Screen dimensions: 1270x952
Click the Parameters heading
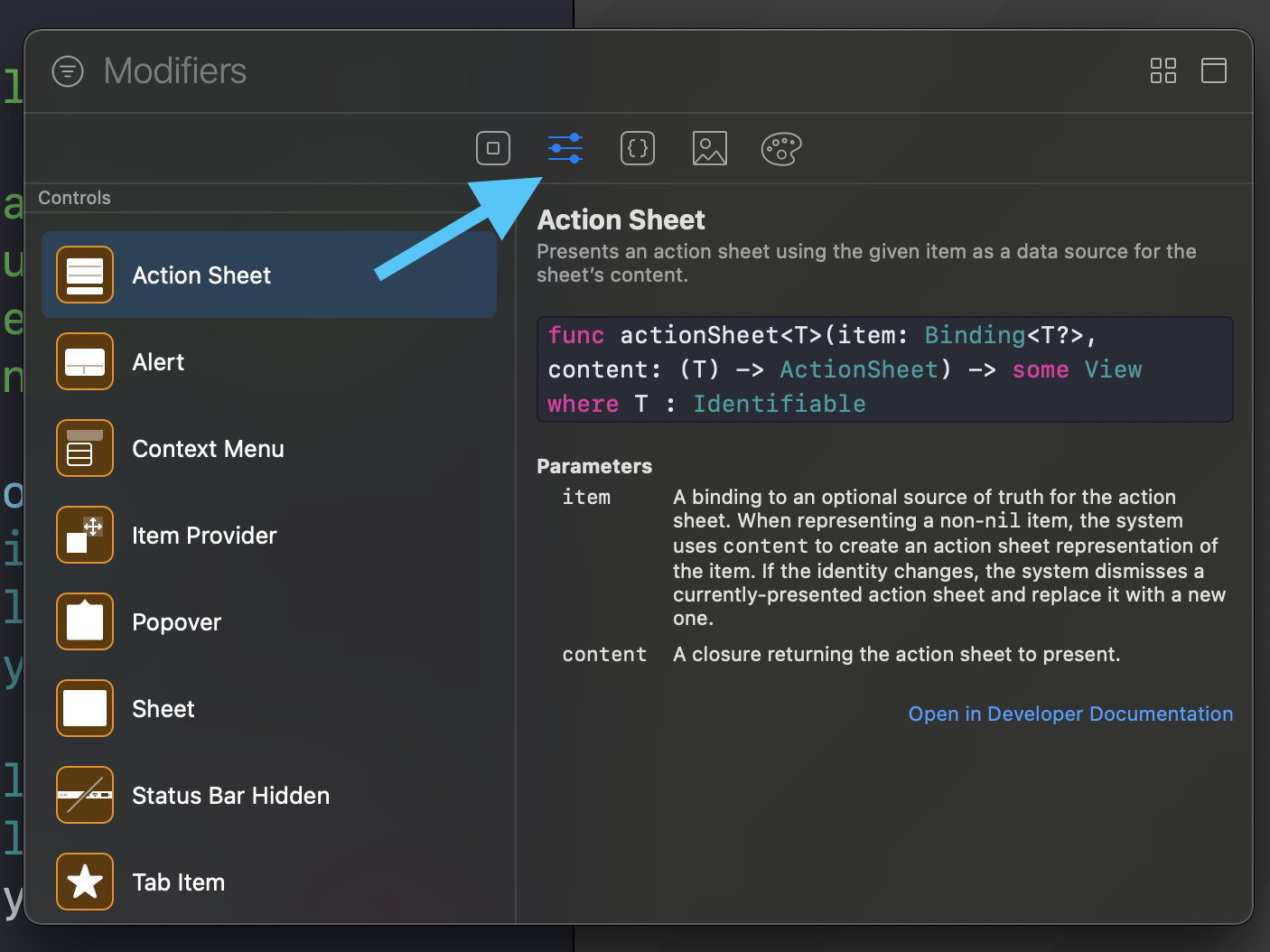(594, 466)
